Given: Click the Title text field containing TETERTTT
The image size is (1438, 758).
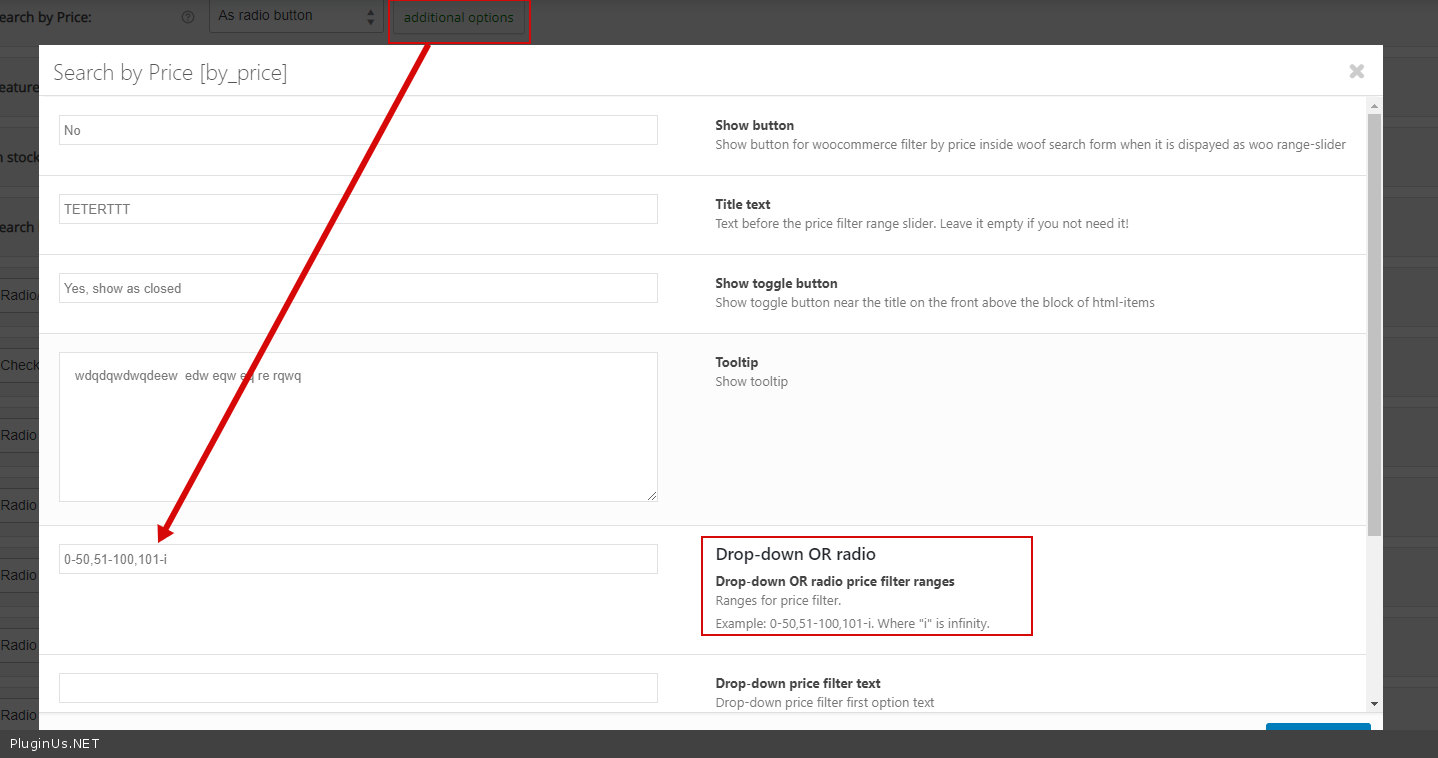Looking at the screenshot, I should [x=358, y=209].
